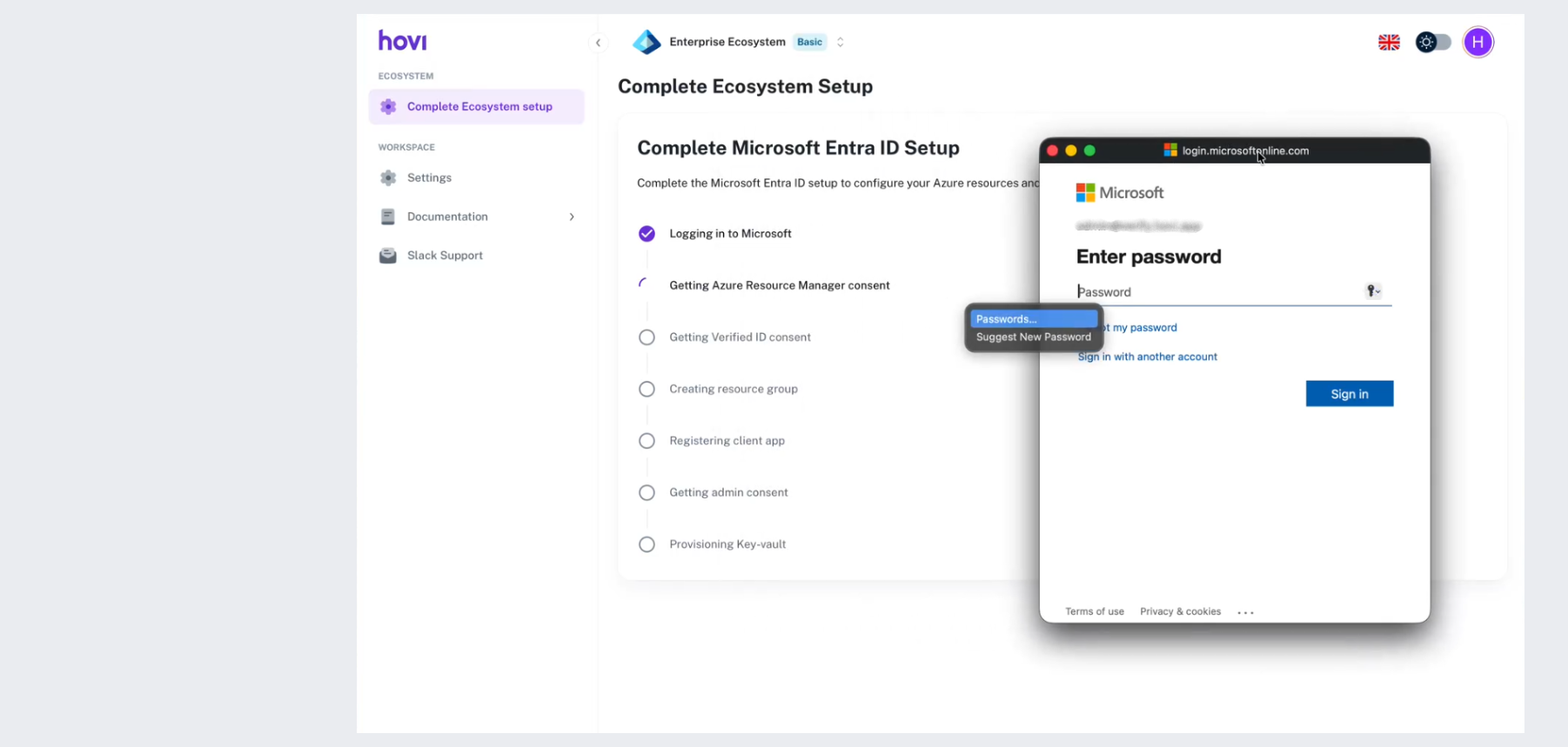This screenshot has height=747, width=1568.
Task: Expand the Documentation submenu chevron
Action: 572,217
